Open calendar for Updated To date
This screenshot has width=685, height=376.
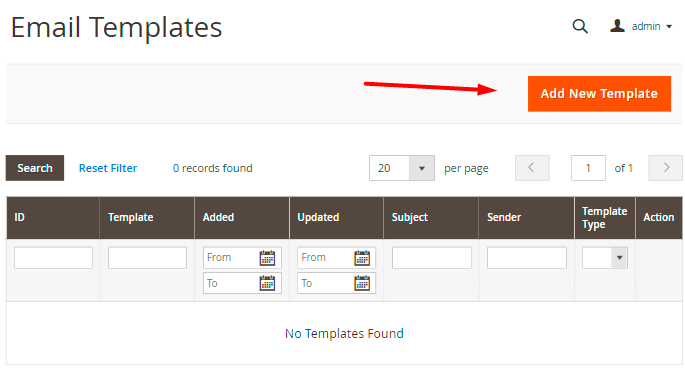[x=362, y=283]
